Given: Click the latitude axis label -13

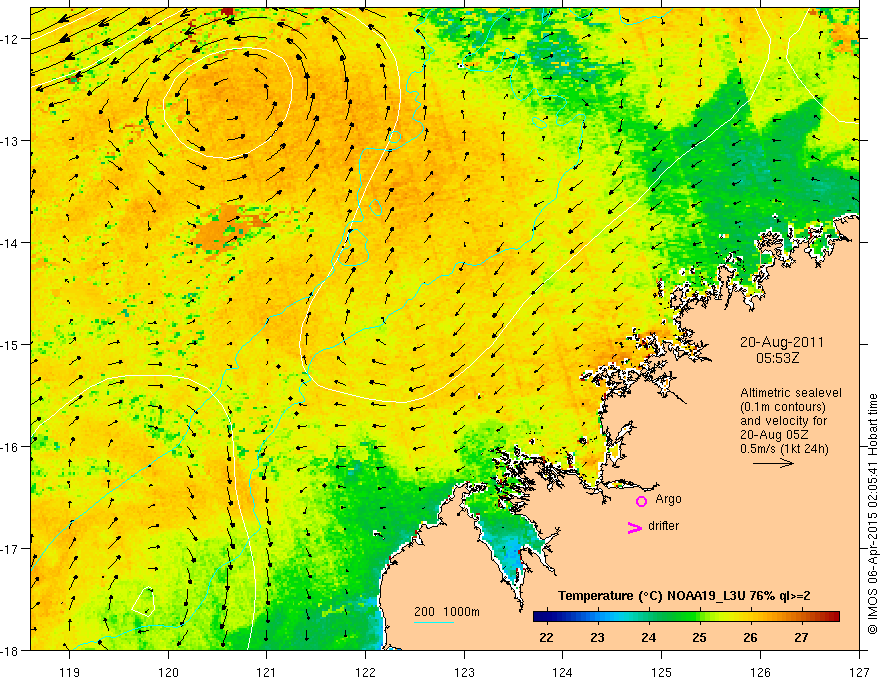Looking at the screenshot, I should (11, 140).
